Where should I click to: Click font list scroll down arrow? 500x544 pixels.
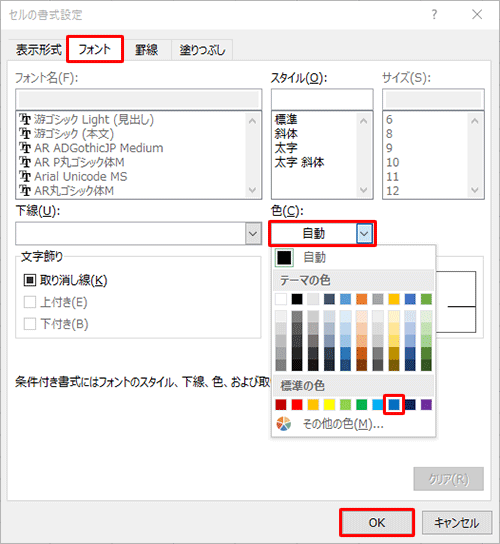(x=252, y=190)
